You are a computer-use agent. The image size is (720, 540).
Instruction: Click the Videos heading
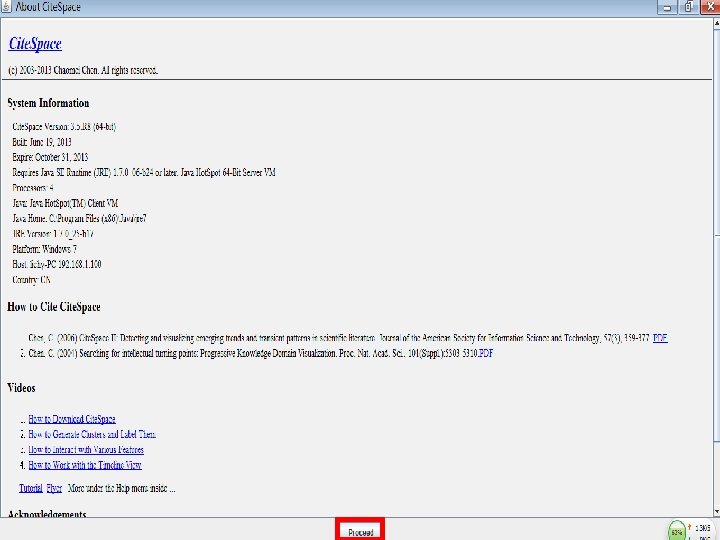(21, 388)
